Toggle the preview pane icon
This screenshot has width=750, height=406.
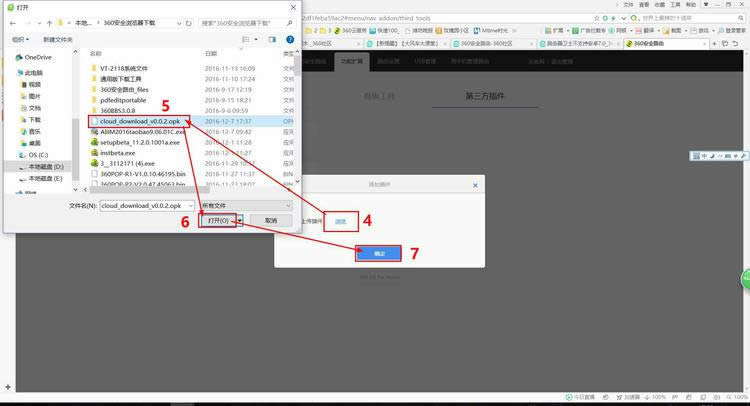[x=272, y=39]
